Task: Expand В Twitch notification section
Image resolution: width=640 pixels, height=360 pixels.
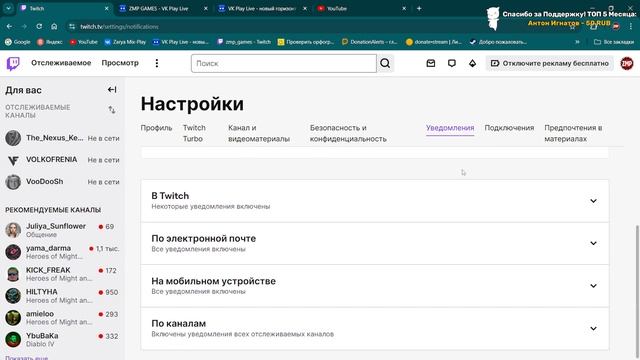Action: pos(375,201)
